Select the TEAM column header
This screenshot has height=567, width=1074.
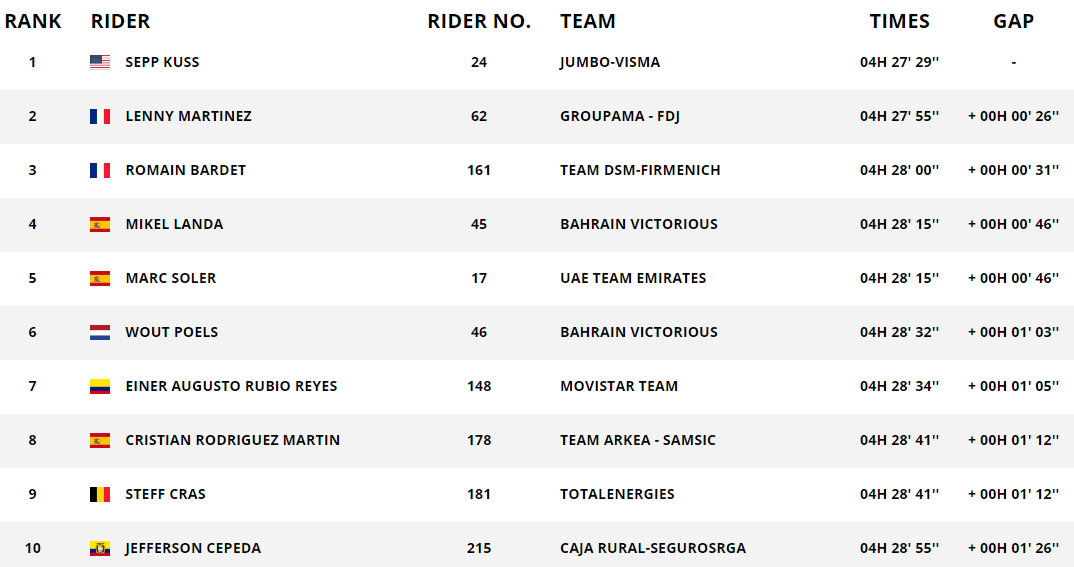point(588,21)
